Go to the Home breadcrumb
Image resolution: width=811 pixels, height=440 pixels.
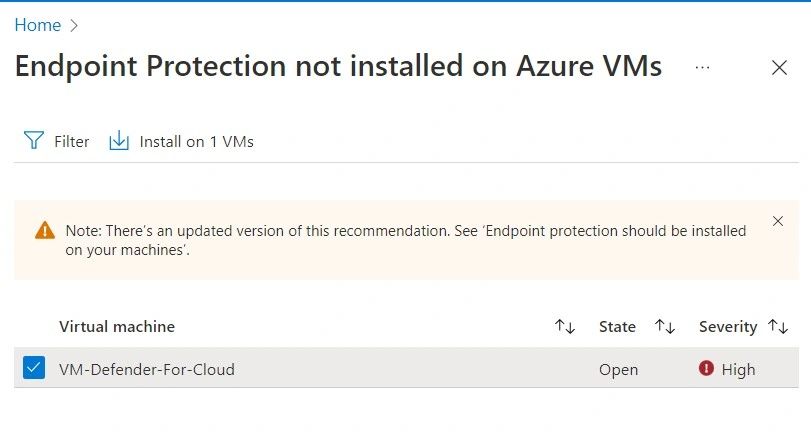coord(37,25)
